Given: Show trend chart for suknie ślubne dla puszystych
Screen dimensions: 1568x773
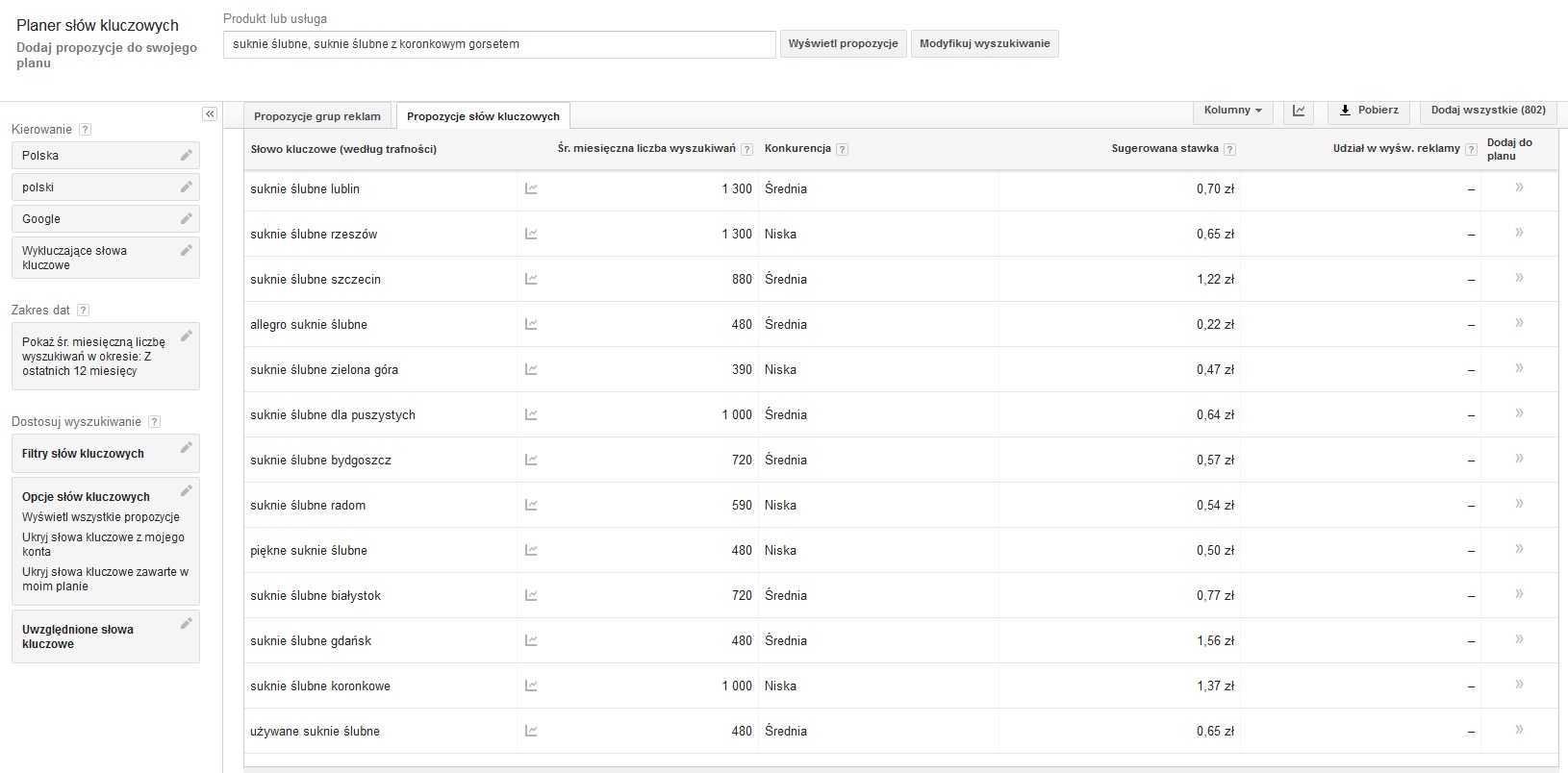Looking at the screenshot, I should point(531,414).
